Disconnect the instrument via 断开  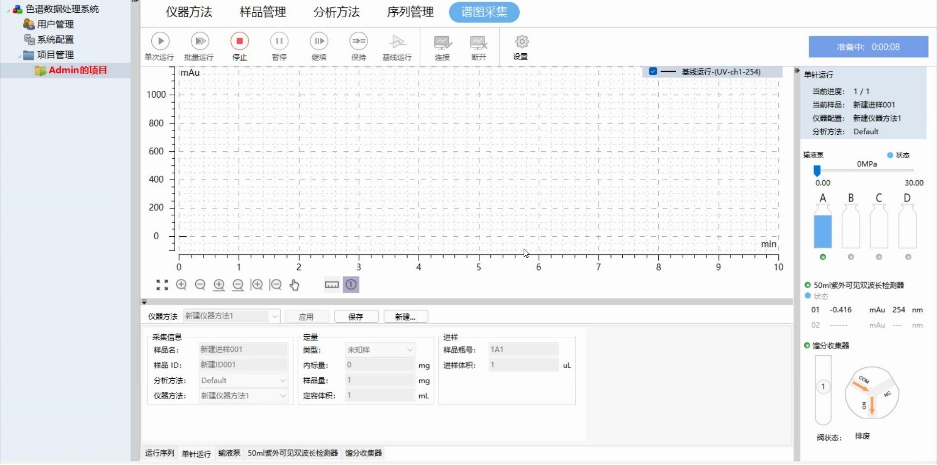coord(479,47)
